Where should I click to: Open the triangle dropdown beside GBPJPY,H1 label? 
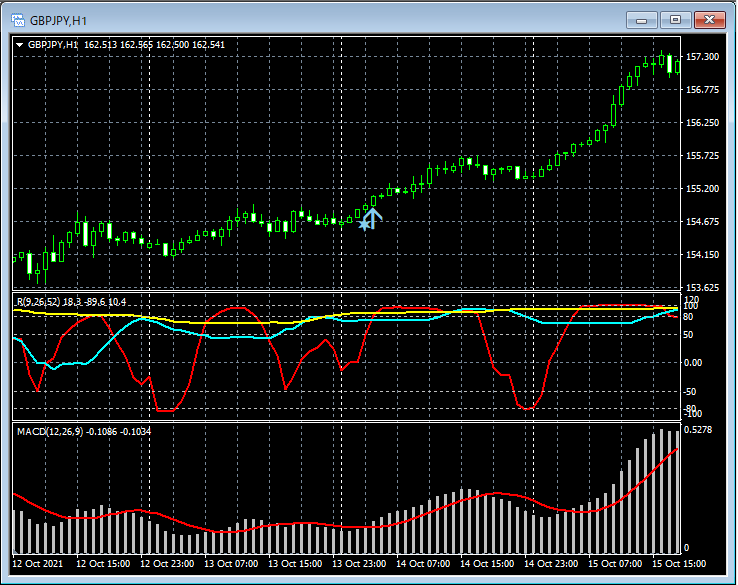tap(20, 45)
